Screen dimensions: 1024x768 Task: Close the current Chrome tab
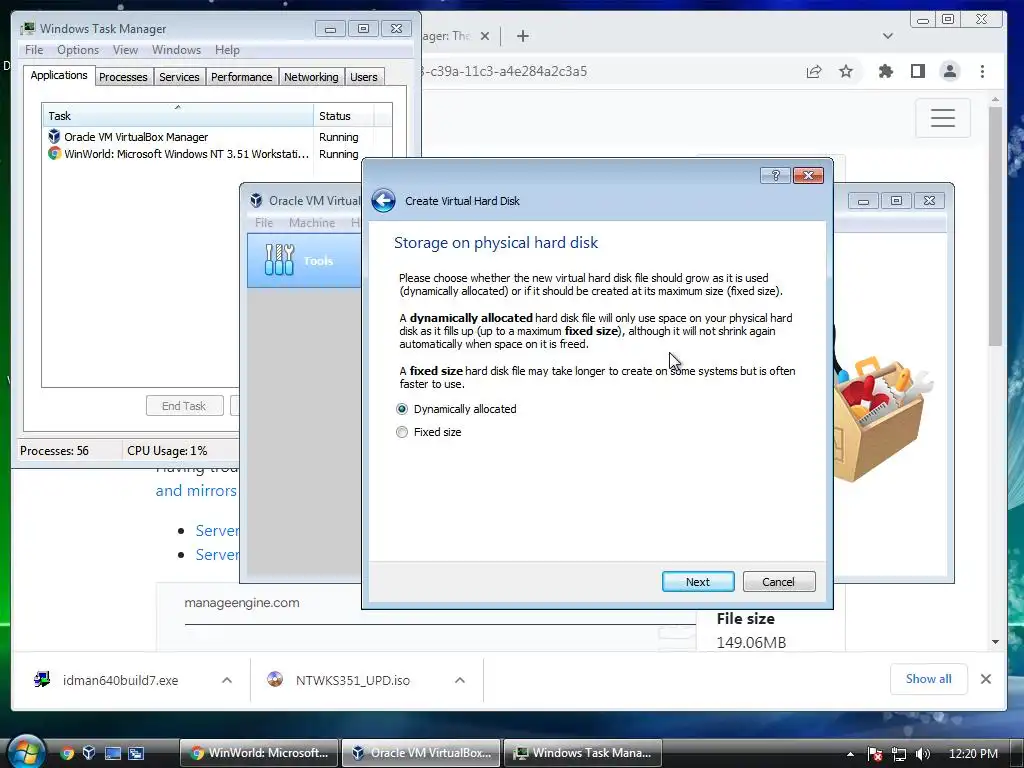485,36
